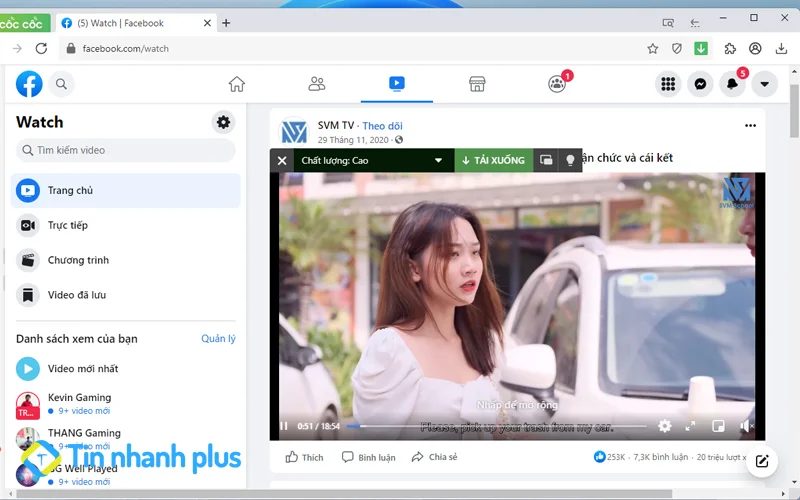Open the 7,3K bình luận comments count
800x500 pixels.
click(661, 457)
